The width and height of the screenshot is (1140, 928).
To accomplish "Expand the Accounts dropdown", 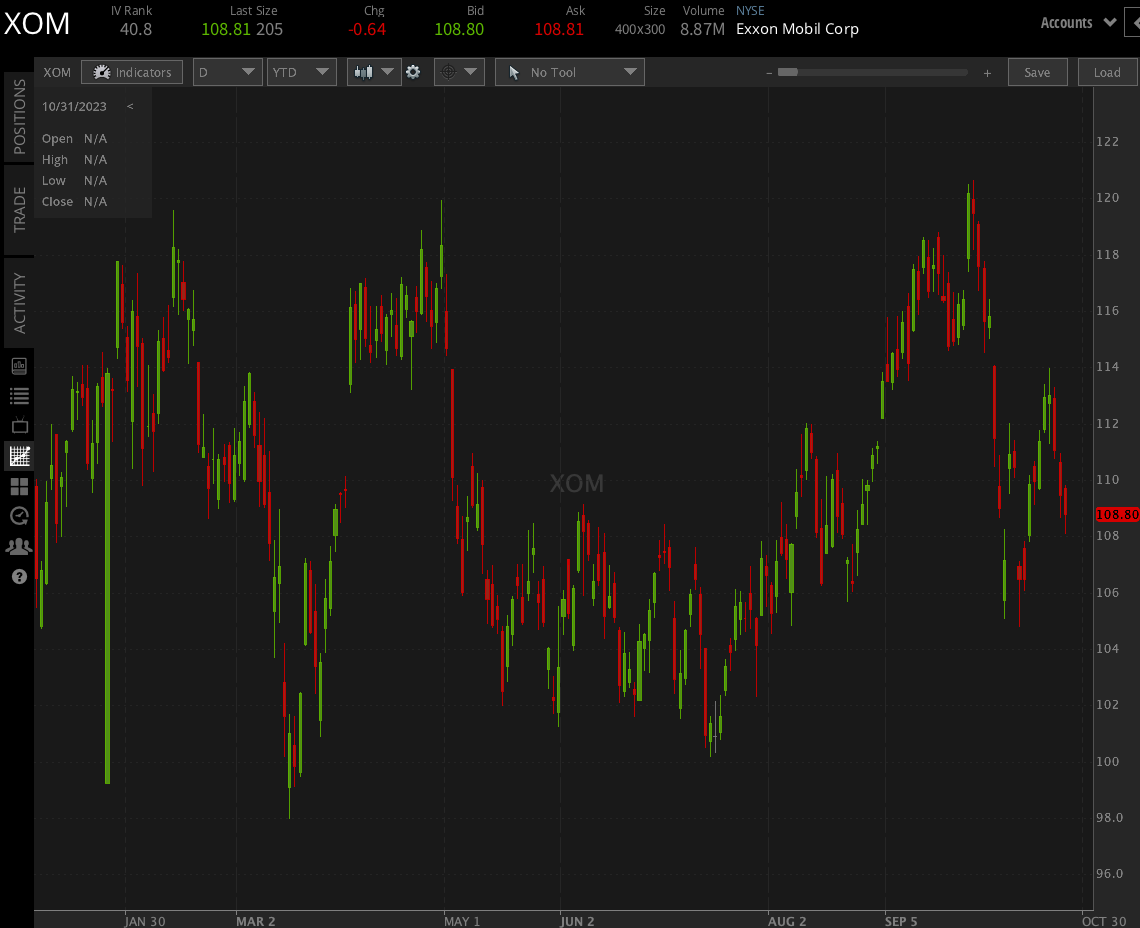I will point(1077,22).
